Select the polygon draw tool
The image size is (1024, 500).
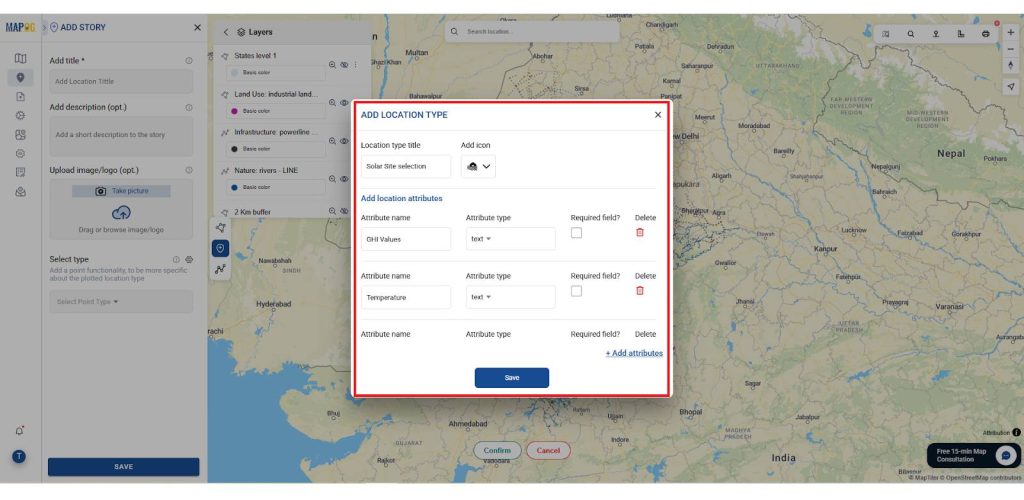[220, 228]
